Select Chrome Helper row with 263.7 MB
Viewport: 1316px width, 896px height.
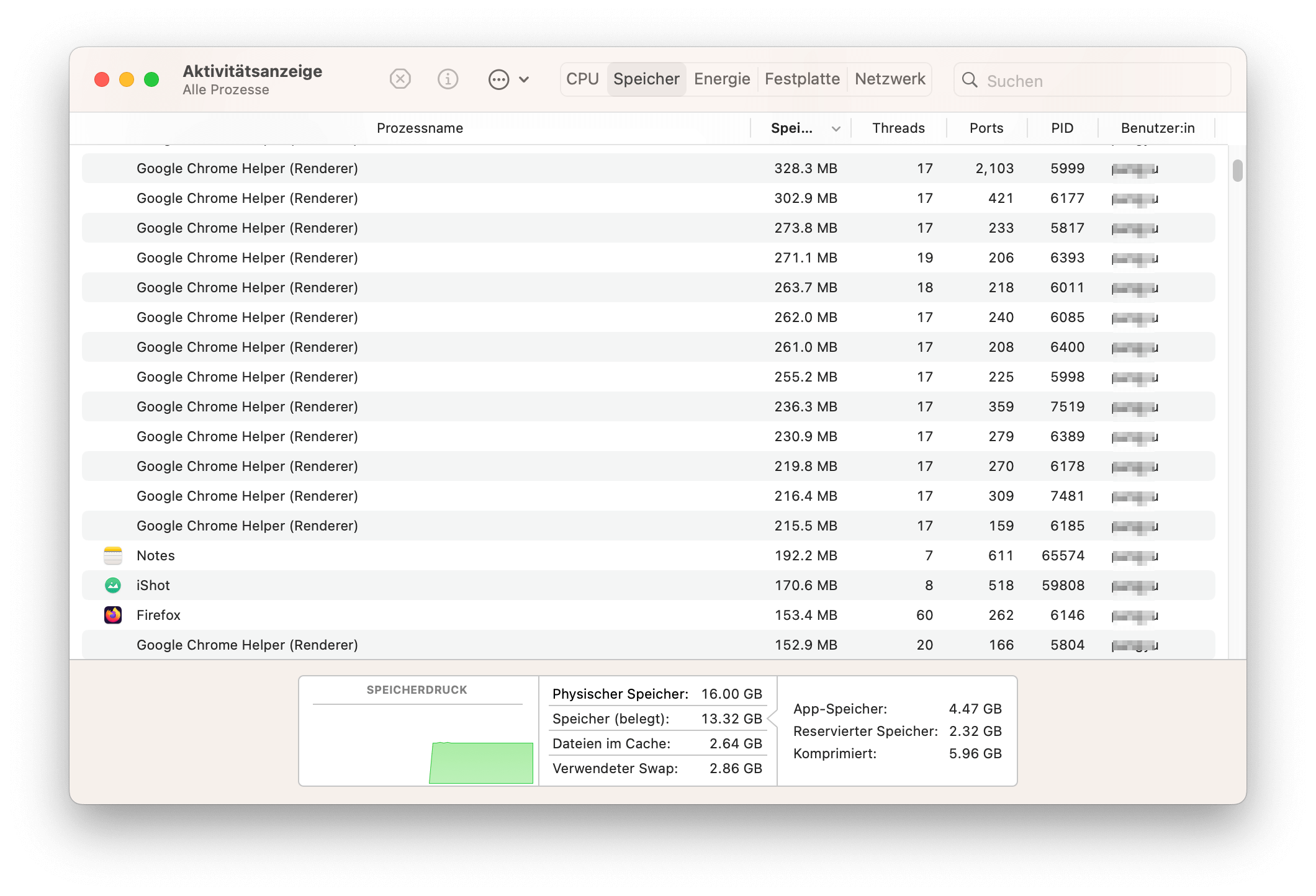648,287
